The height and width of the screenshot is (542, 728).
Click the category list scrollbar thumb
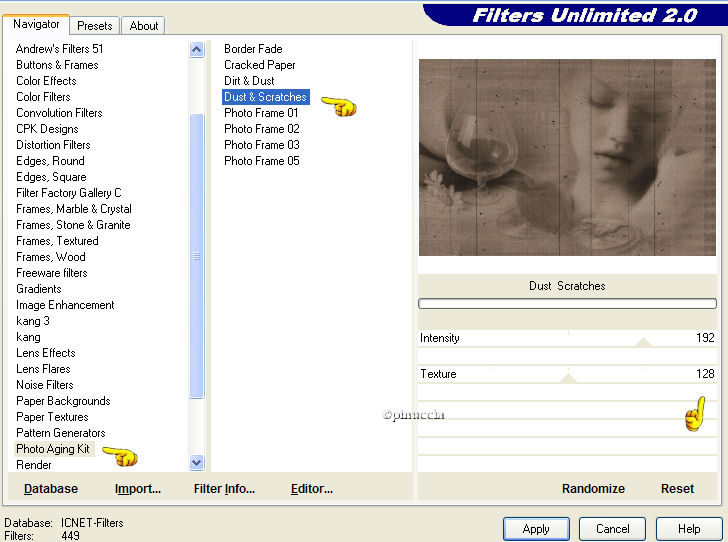[x=197, y=256]
